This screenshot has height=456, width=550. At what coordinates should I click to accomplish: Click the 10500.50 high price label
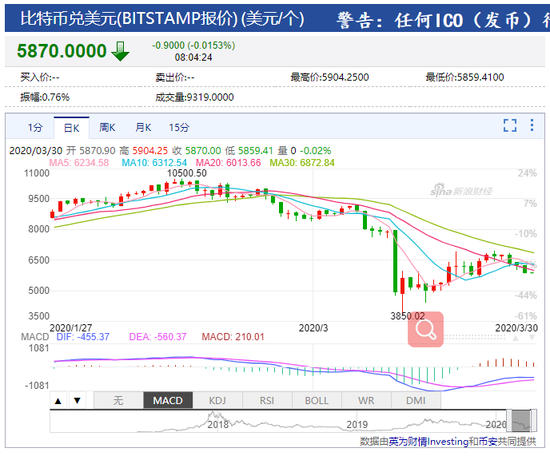pyautogui.click(x=187, y=173)
